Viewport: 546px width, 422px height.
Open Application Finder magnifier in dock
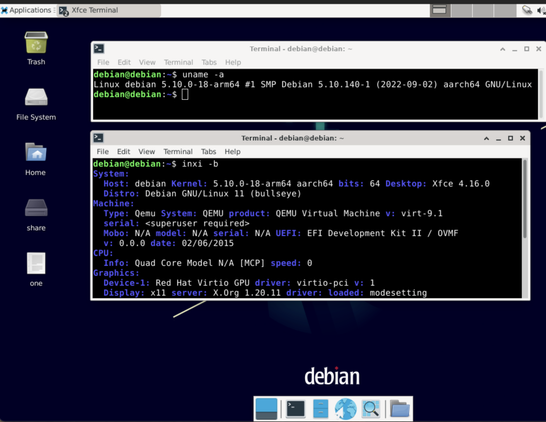(371, 408)
